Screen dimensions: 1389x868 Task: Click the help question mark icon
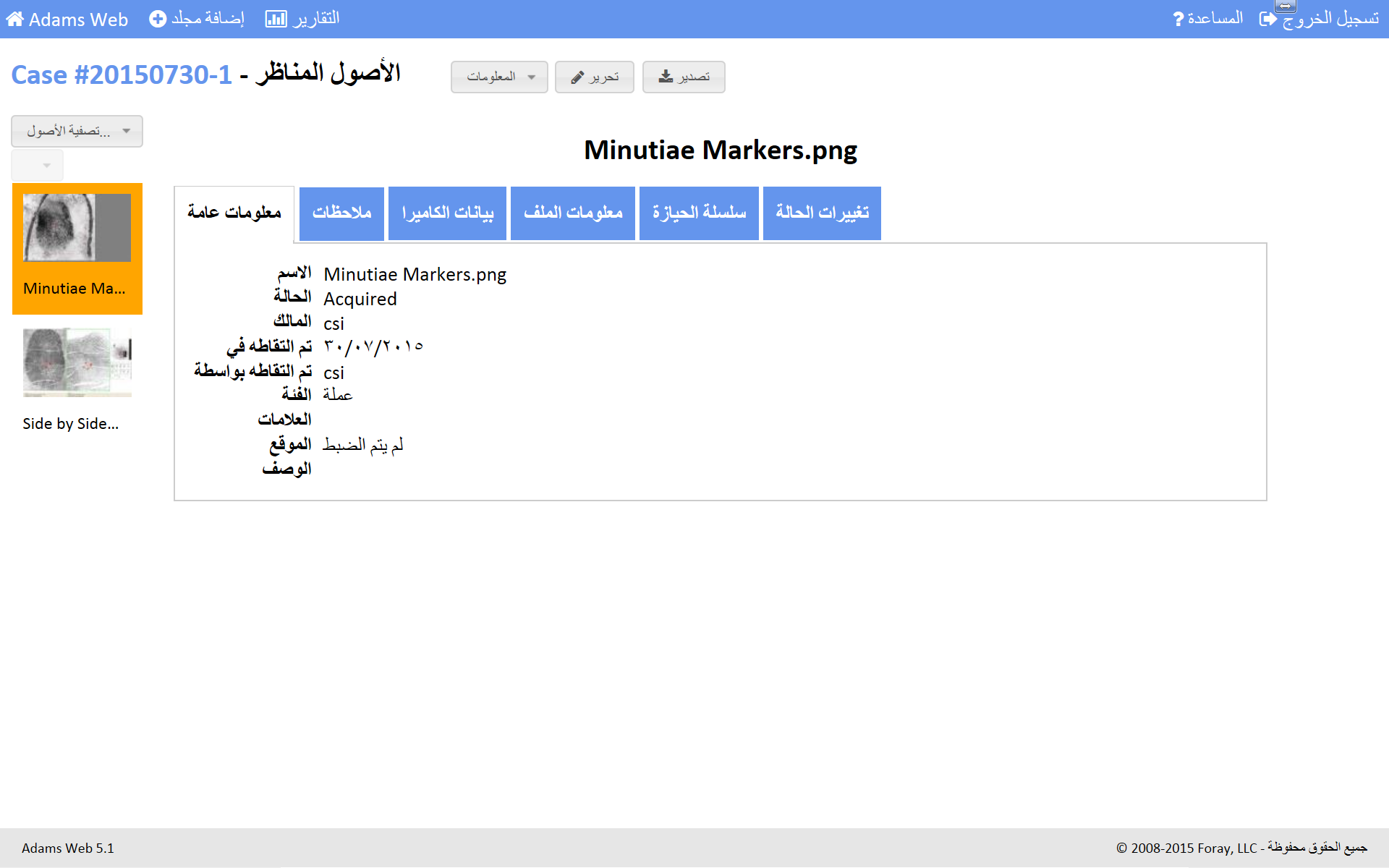[x=1178, y=20]
